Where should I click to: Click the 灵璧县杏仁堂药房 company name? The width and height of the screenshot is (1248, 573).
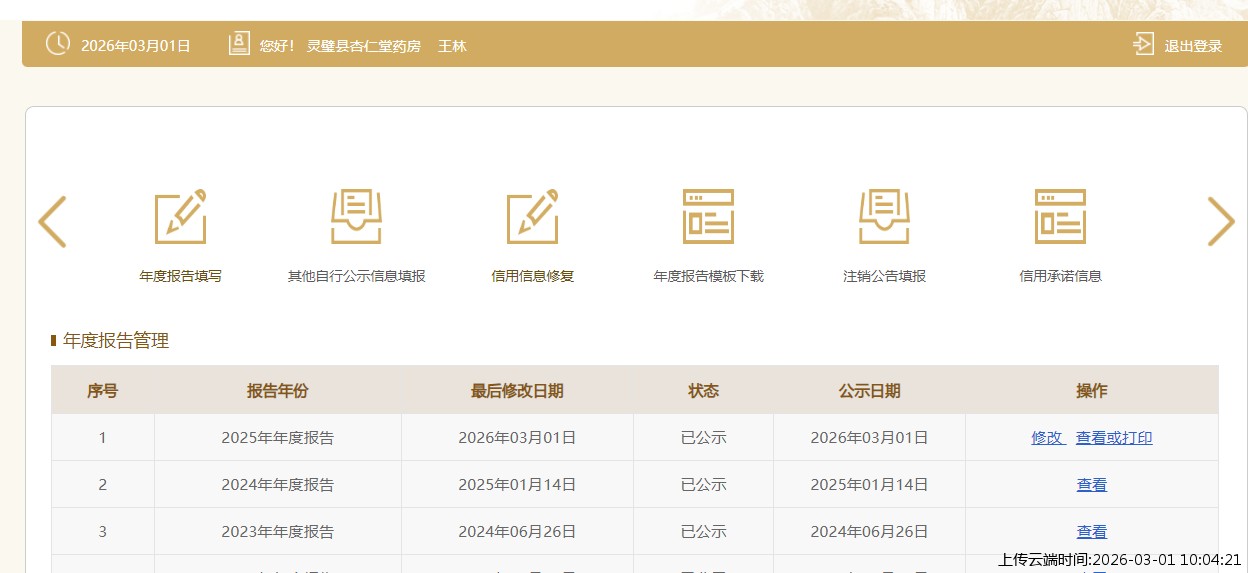click(364, 46)
